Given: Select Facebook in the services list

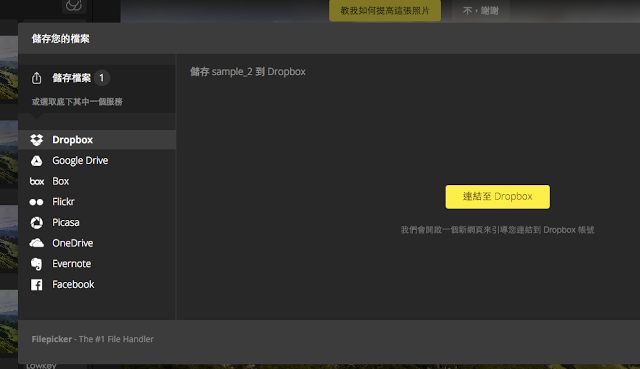Looking at the screenshot, I should 97,285.
